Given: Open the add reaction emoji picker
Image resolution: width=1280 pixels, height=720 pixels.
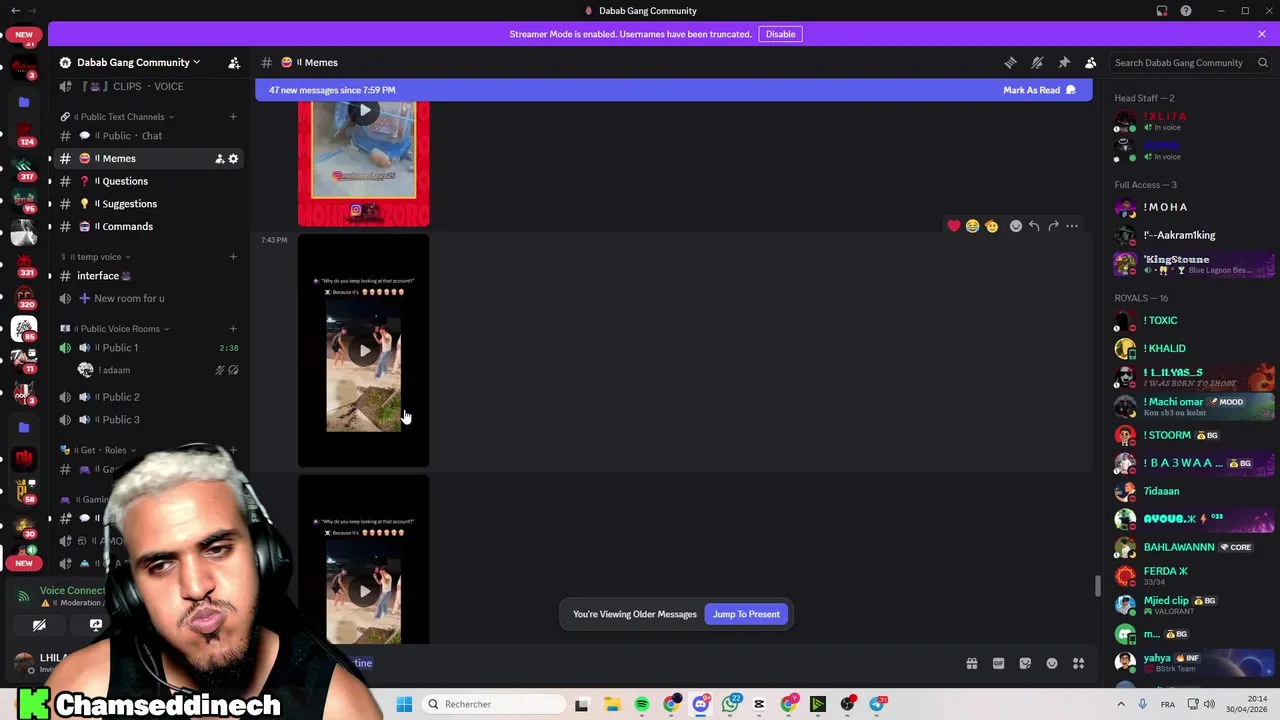Looking at the screenshot, I should click(1016, 226).
